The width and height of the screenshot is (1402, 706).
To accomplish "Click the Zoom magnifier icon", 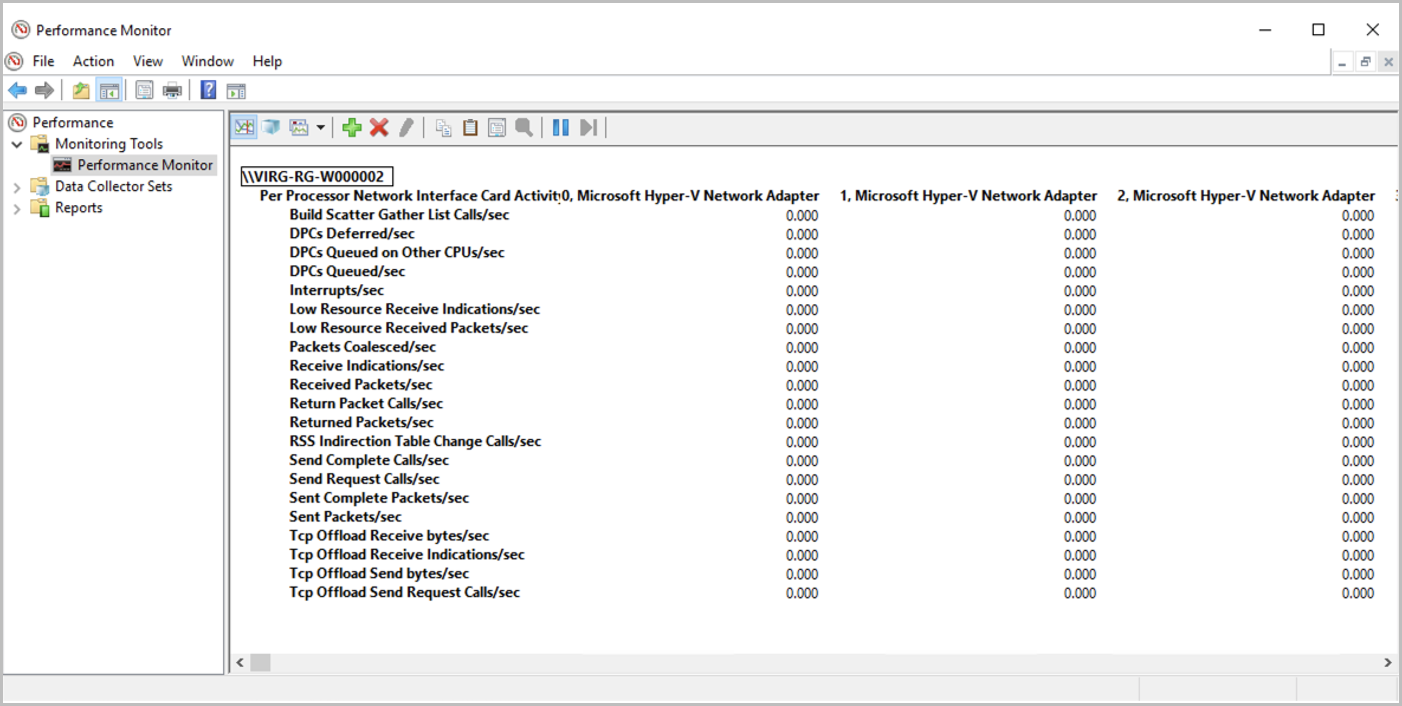I will tap(524, 127).
